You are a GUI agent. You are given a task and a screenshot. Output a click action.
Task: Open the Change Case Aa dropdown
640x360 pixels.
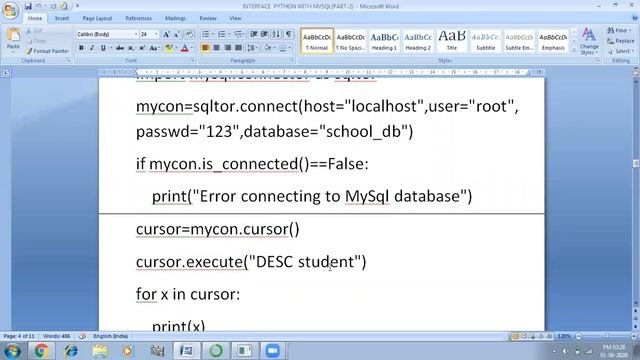pyautogui.click(x=154, y=48)
